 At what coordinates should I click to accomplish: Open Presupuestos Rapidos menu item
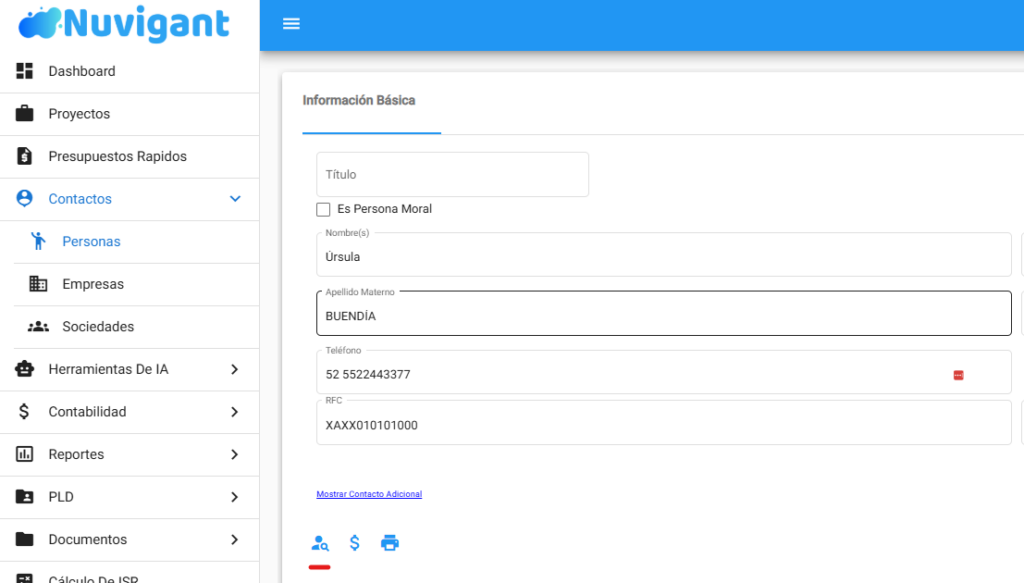(x=129, y=156)
